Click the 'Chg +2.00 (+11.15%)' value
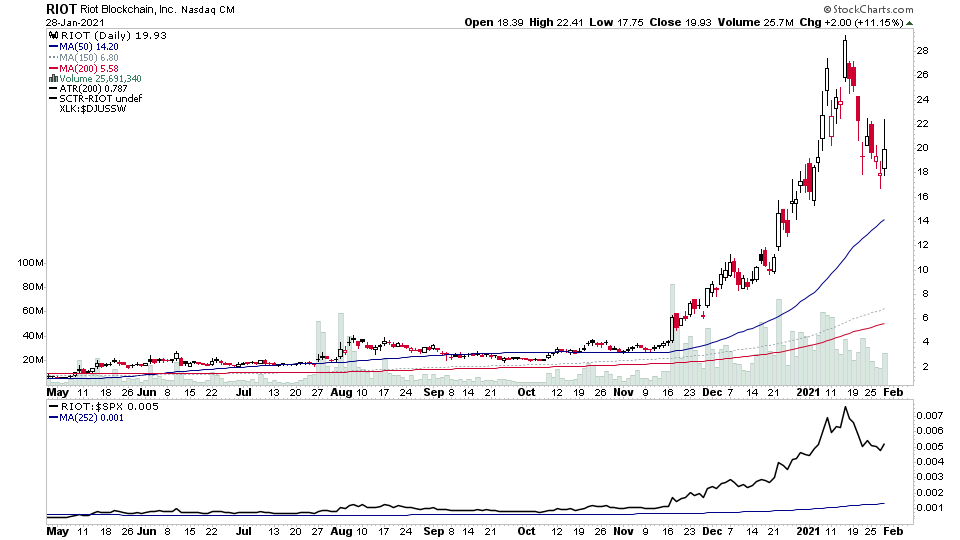Image resolution: width=960 pixels, height=540 pixels. tap(852, 22)
